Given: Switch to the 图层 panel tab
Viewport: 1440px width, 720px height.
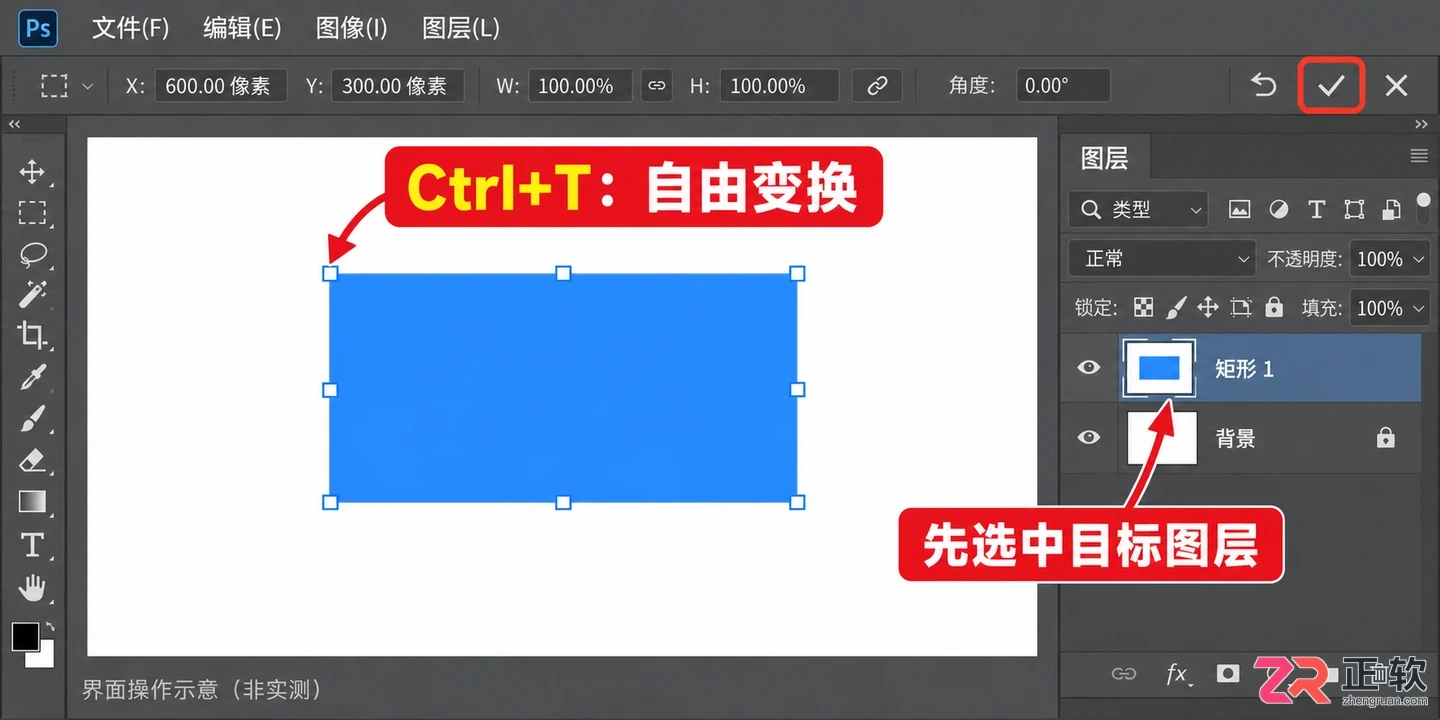Looking at the screenshot, I should [1105, 158].
